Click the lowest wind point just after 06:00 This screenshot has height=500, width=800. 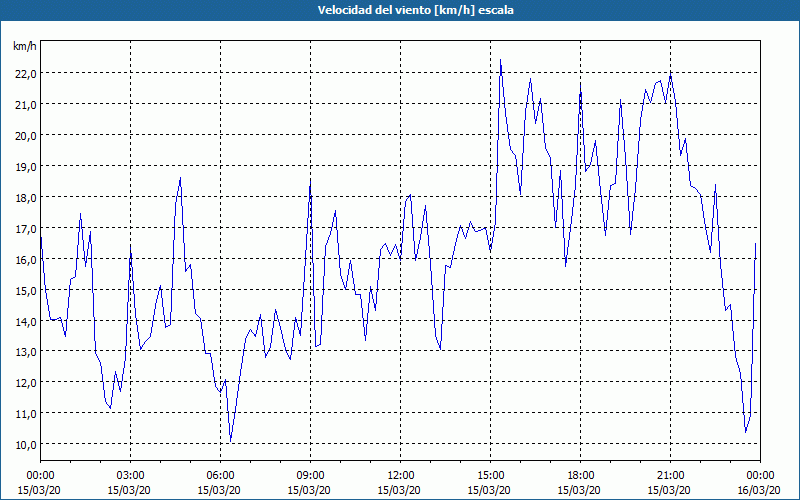(x=231, y=441)
